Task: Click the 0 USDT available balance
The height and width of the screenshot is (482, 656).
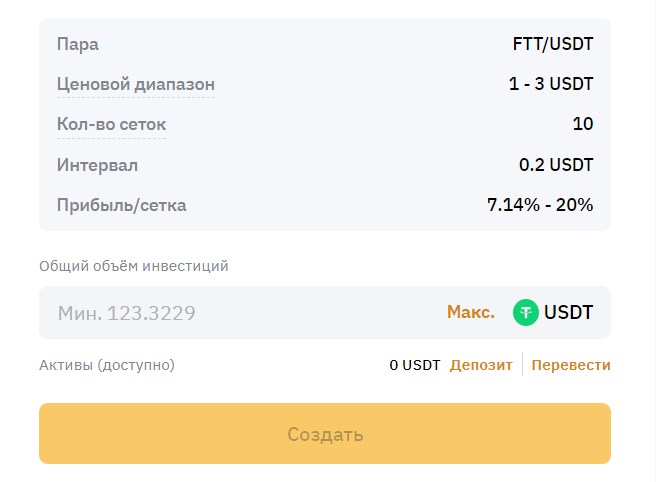Action: coord(415,365)
